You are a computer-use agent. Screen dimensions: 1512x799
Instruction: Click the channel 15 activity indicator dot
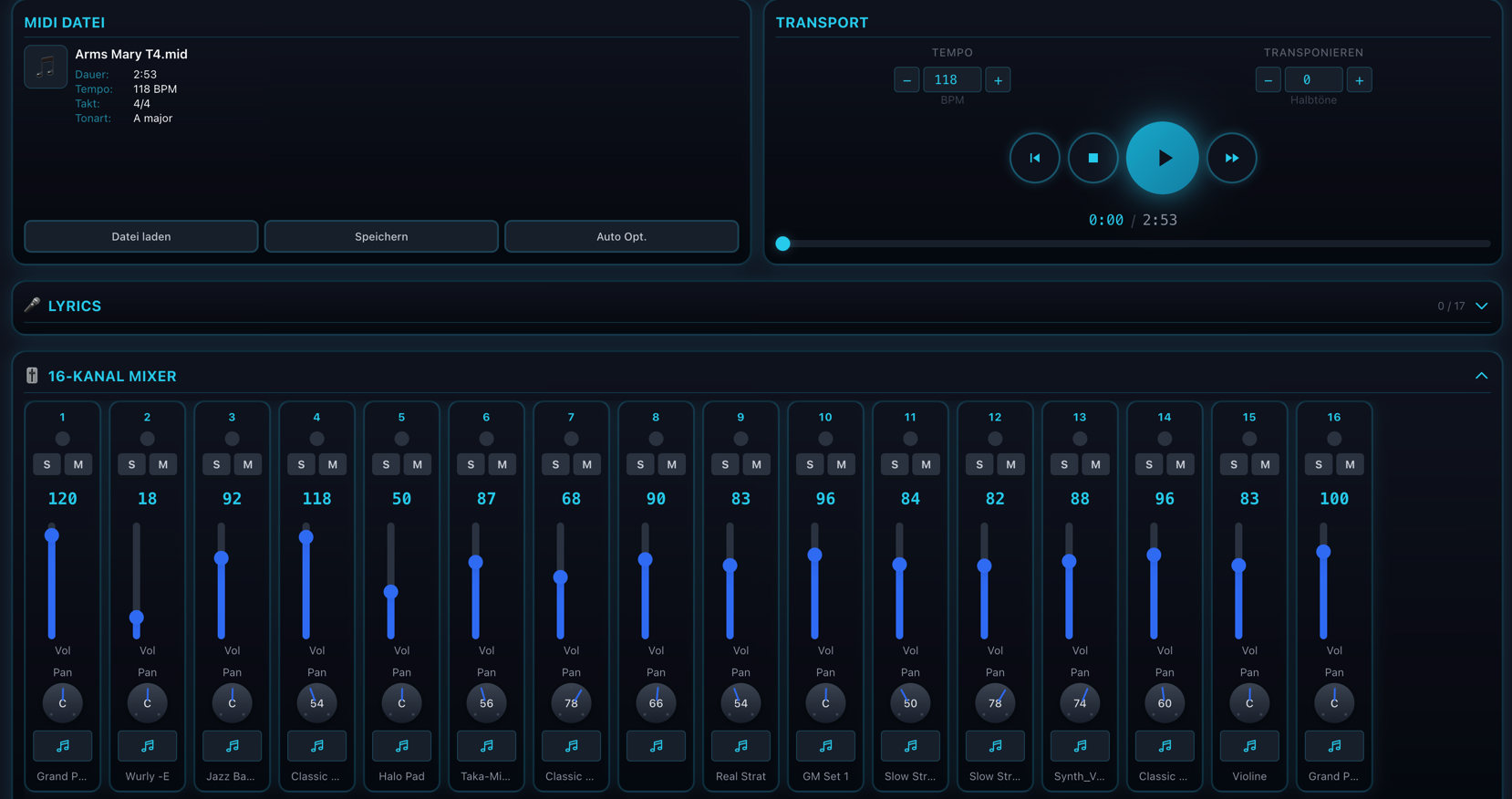click(1249, 439)
